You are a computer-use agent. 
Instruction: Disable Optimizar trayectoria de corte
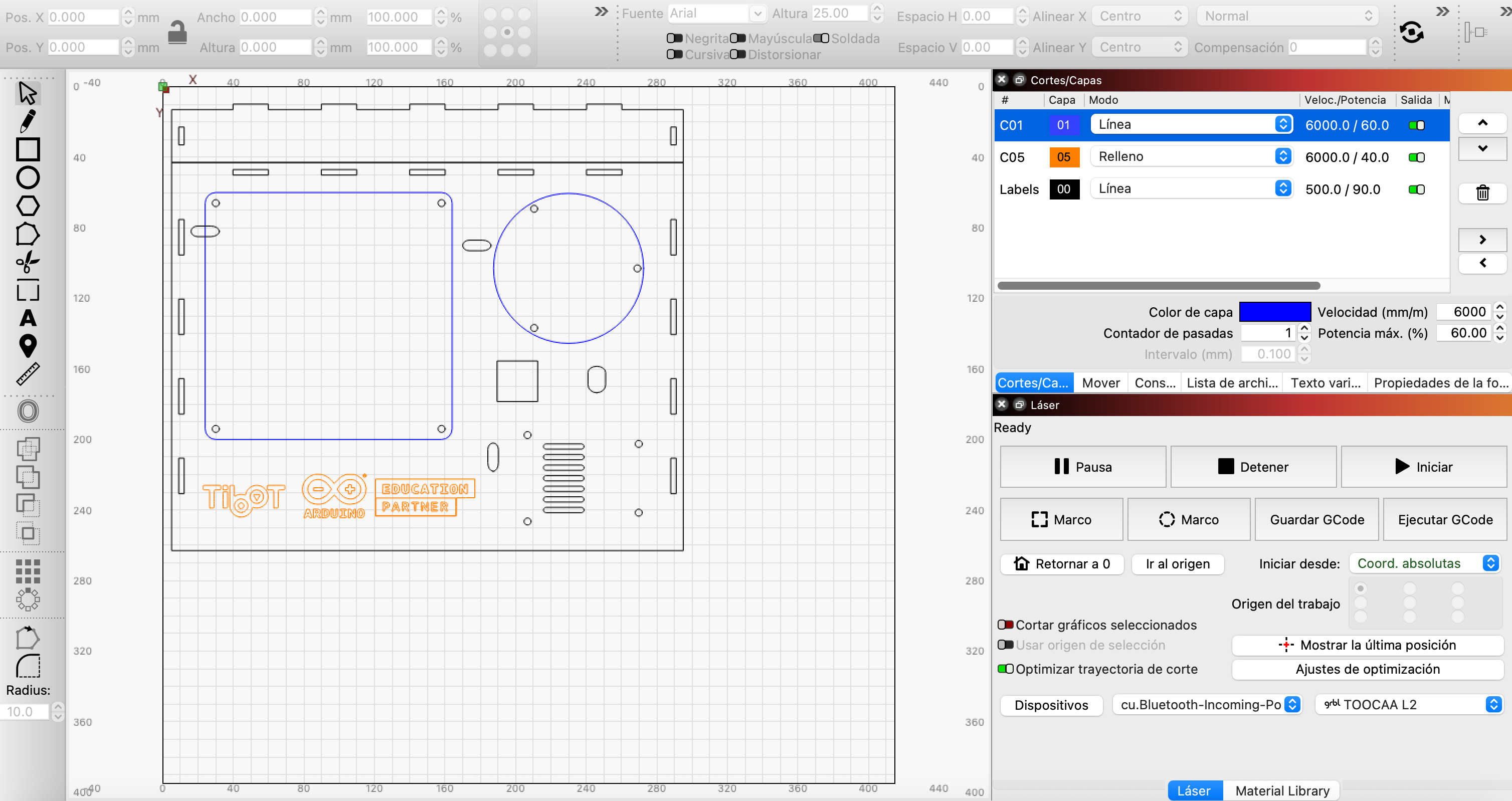pos(1006,669)
